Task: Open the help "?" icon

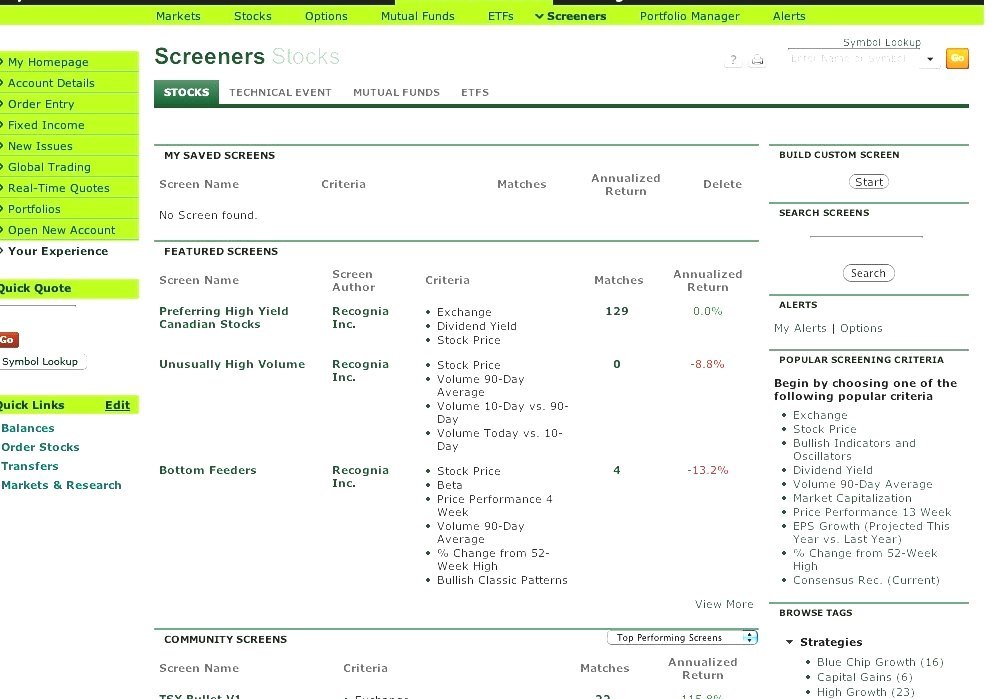Action: point(733,60)
